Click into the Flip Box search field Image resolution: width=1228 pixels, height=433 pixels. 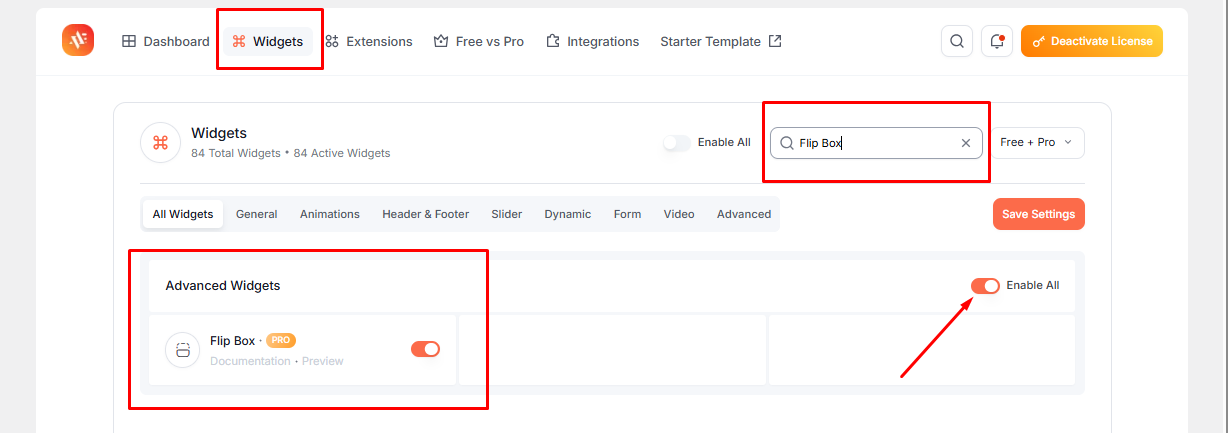click(x=876, y=143)
